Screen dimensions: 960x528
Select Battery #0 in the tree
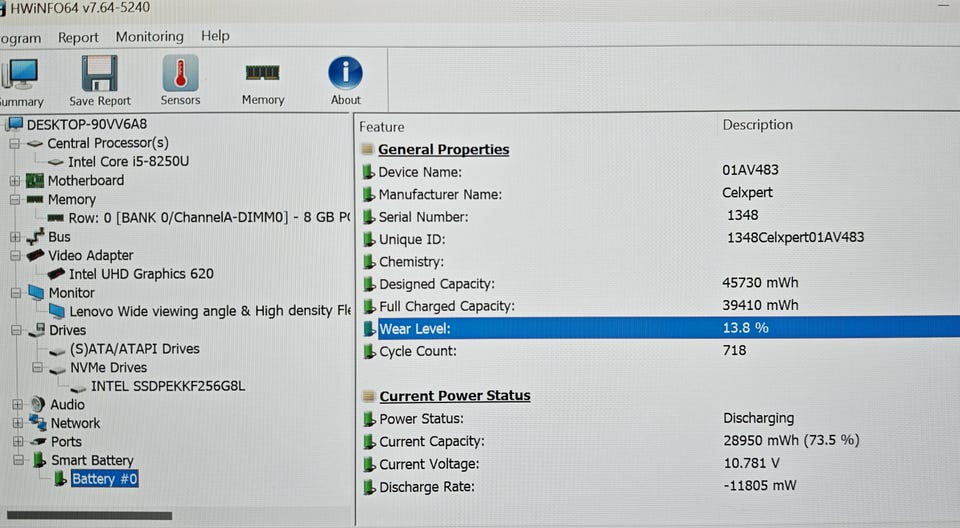click(x=104, y=479)
